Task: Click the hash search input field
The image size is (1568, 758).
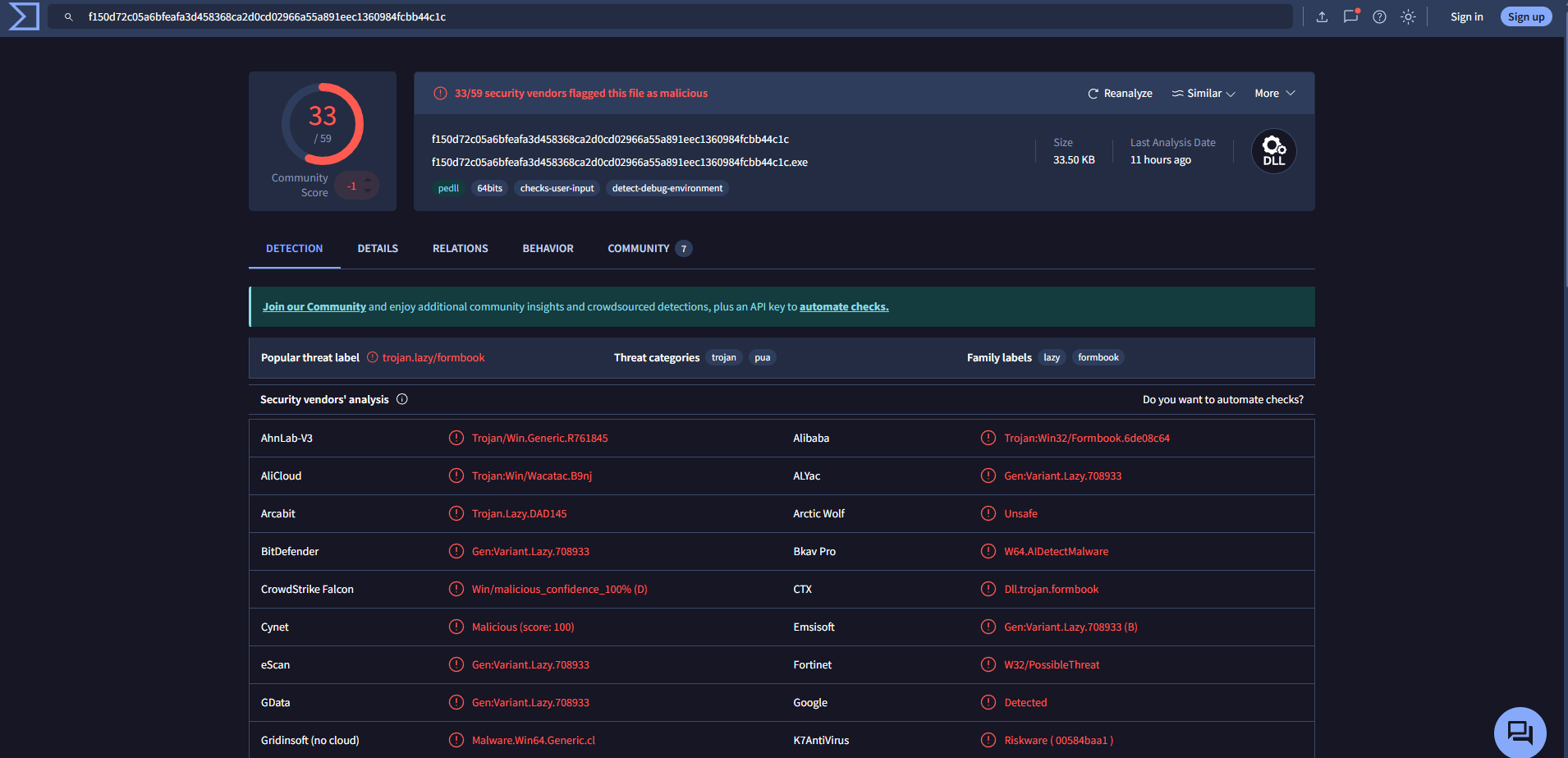Action: [670, 16]
